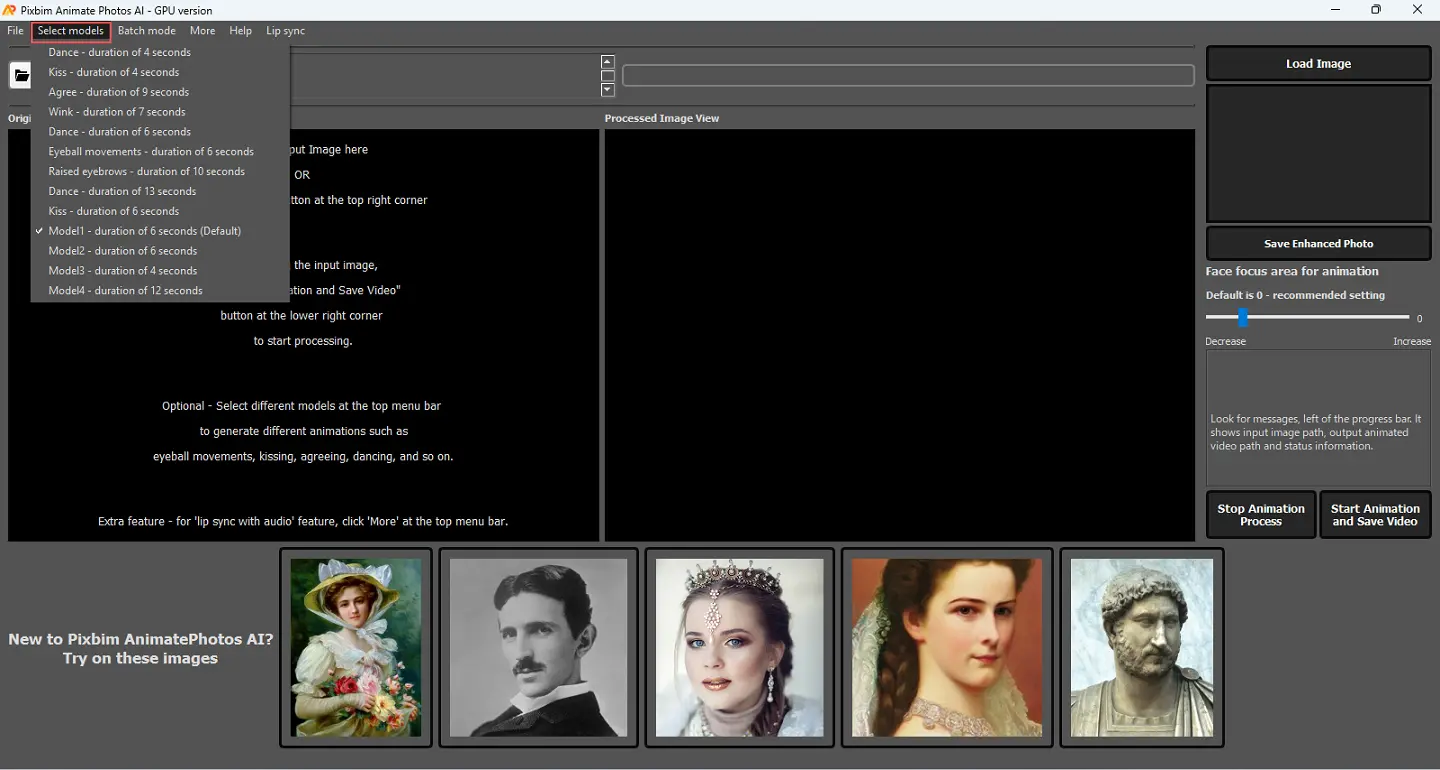Open the More menu
The image size is (1440, 770).
[203, 31]
